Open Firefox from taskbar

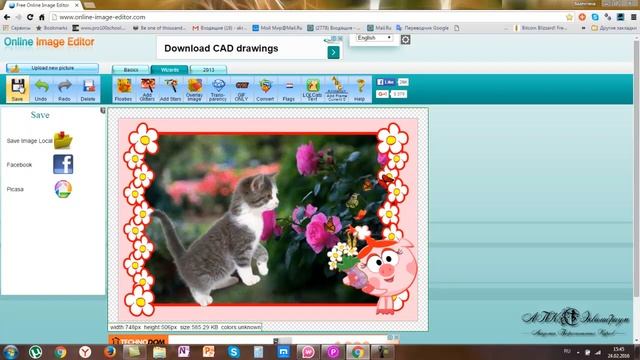click(109, 352)
